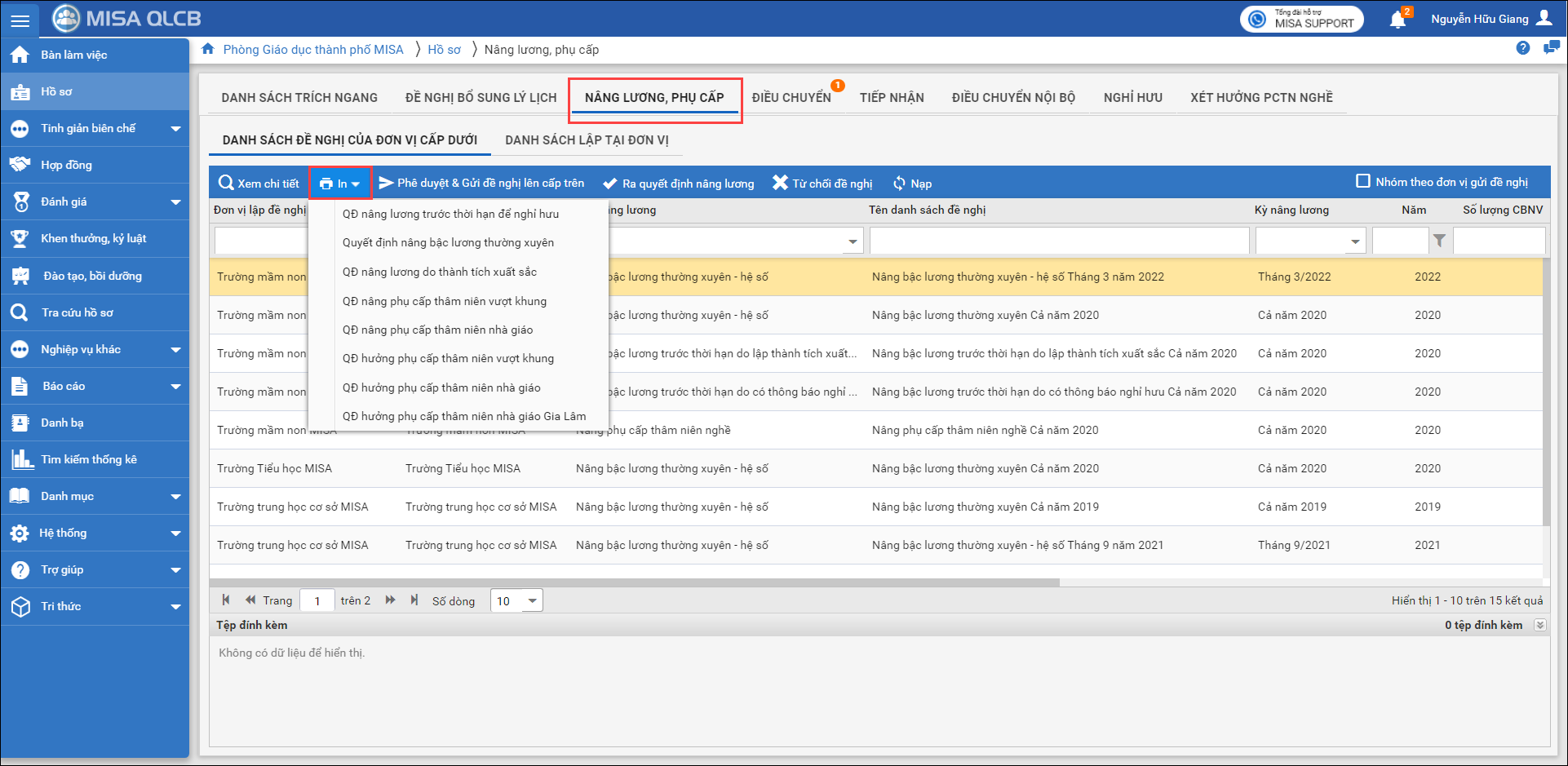The image size is (1568, 766).
Task: Click the filter funnel icon in Năm column
Action: point(1439,241)
